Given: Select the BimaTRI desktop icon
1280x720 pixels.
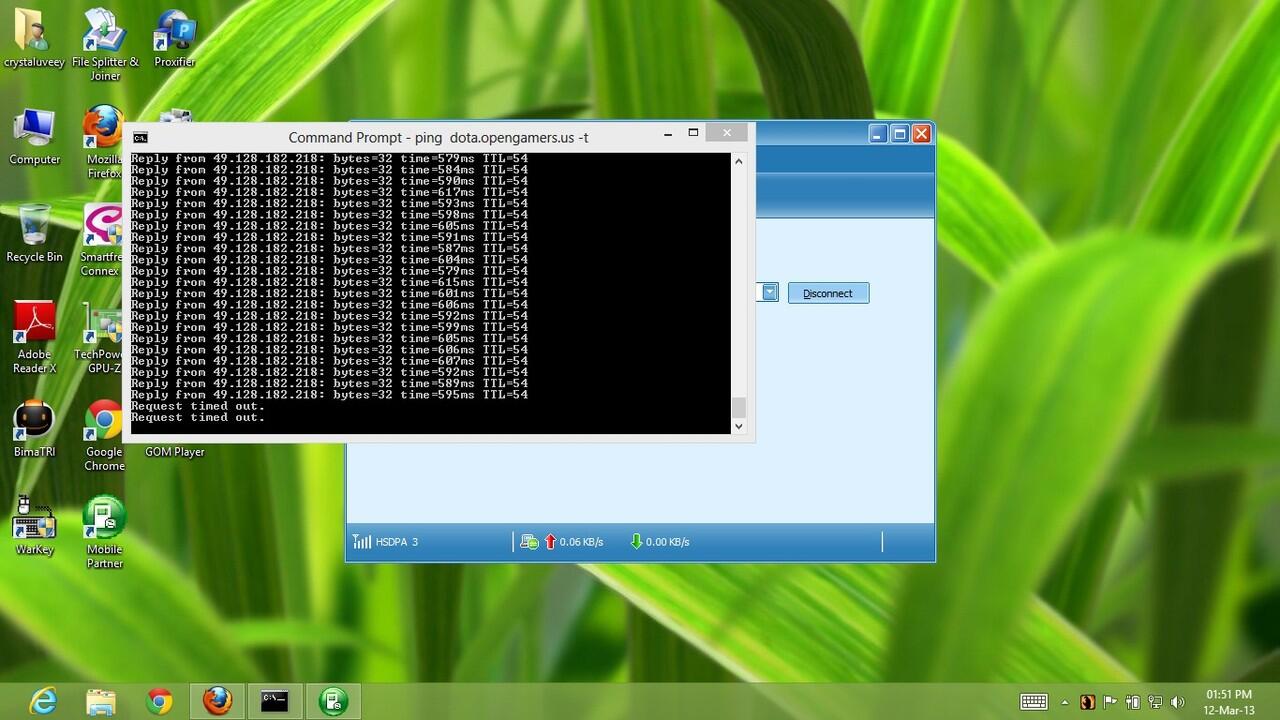Looking at the screenshot, I should (x=34, y=428).
